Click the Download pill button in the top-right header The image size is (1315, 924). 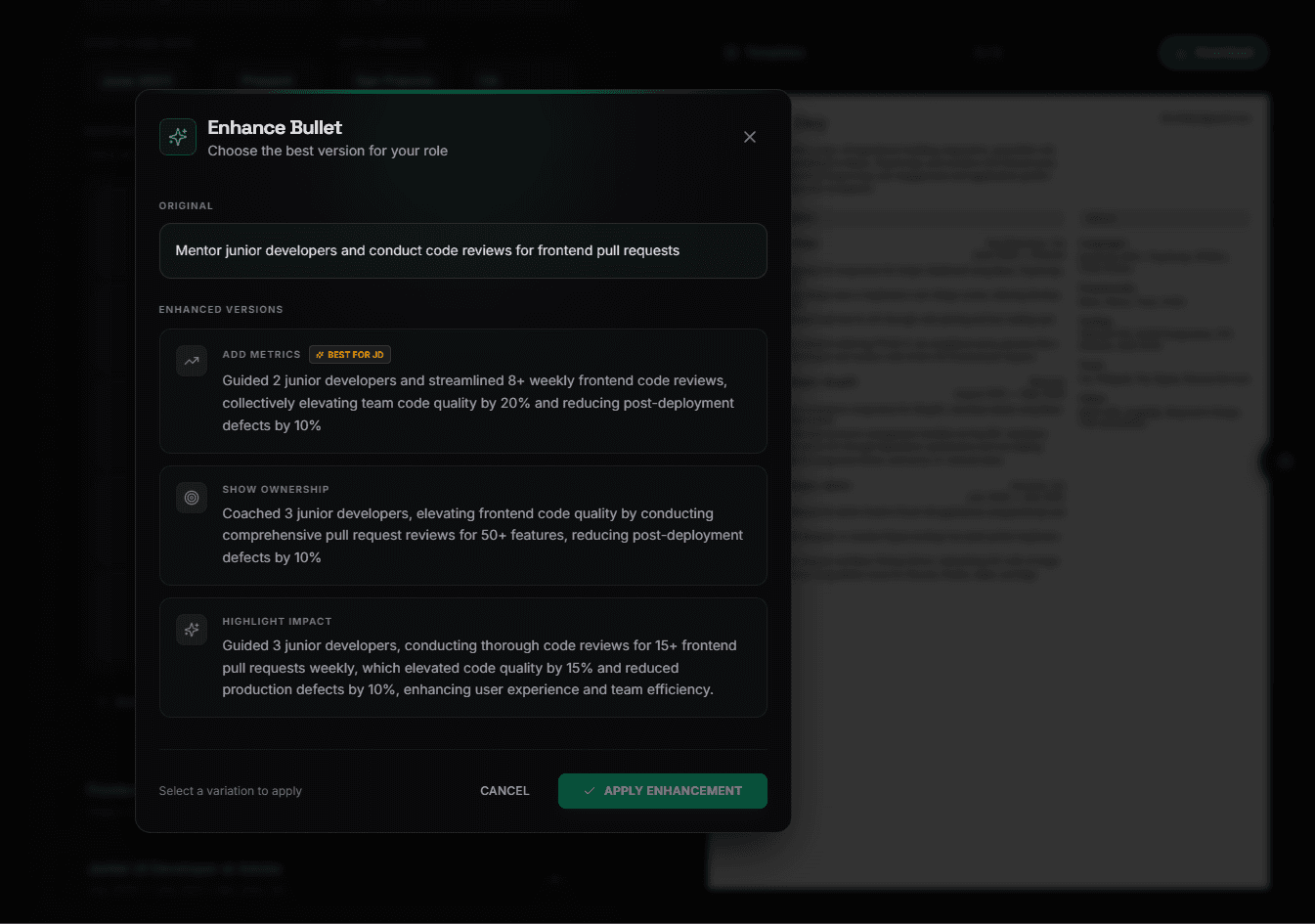tap(1213, 52)
